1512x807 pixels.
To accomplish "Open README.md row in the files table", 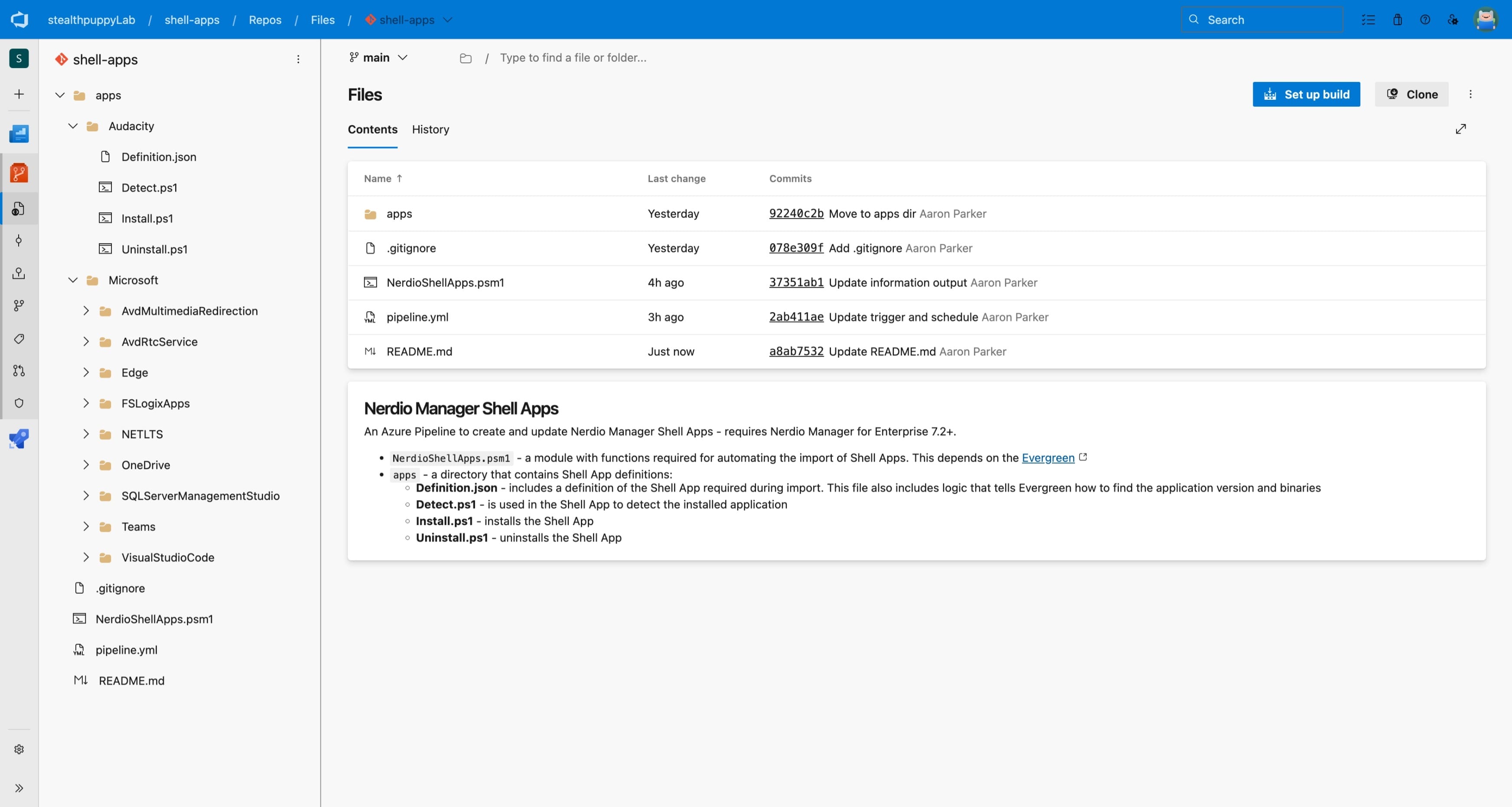I will point(916,351).
